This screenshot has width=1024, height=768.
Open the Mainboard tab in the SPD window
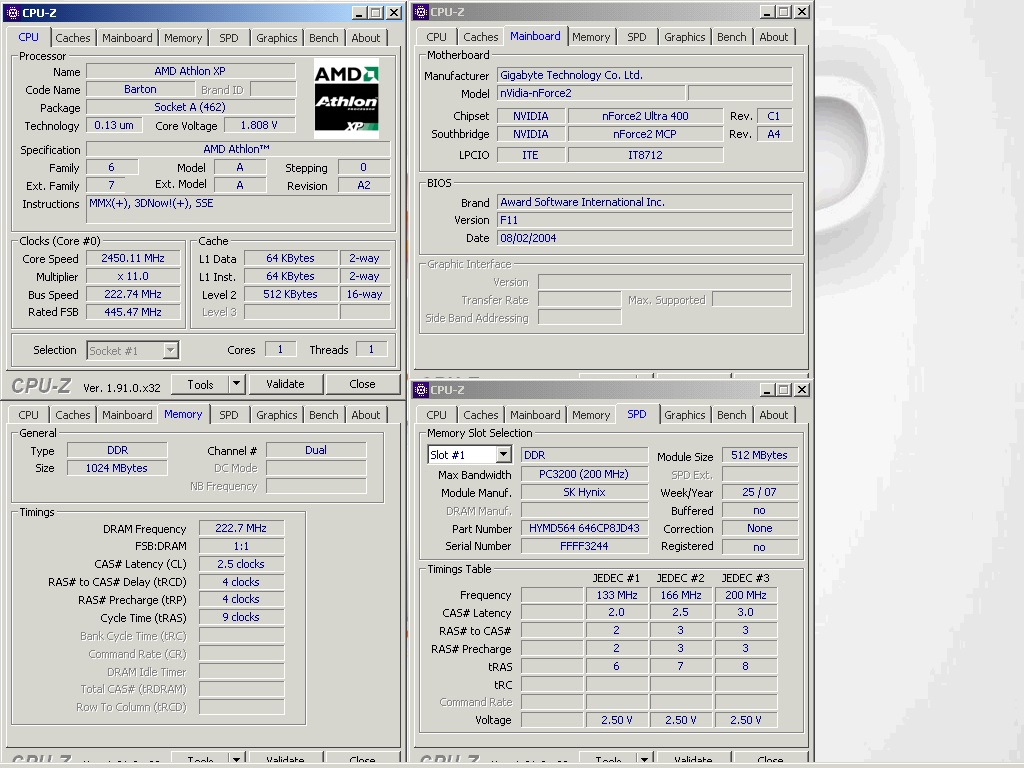535,415
